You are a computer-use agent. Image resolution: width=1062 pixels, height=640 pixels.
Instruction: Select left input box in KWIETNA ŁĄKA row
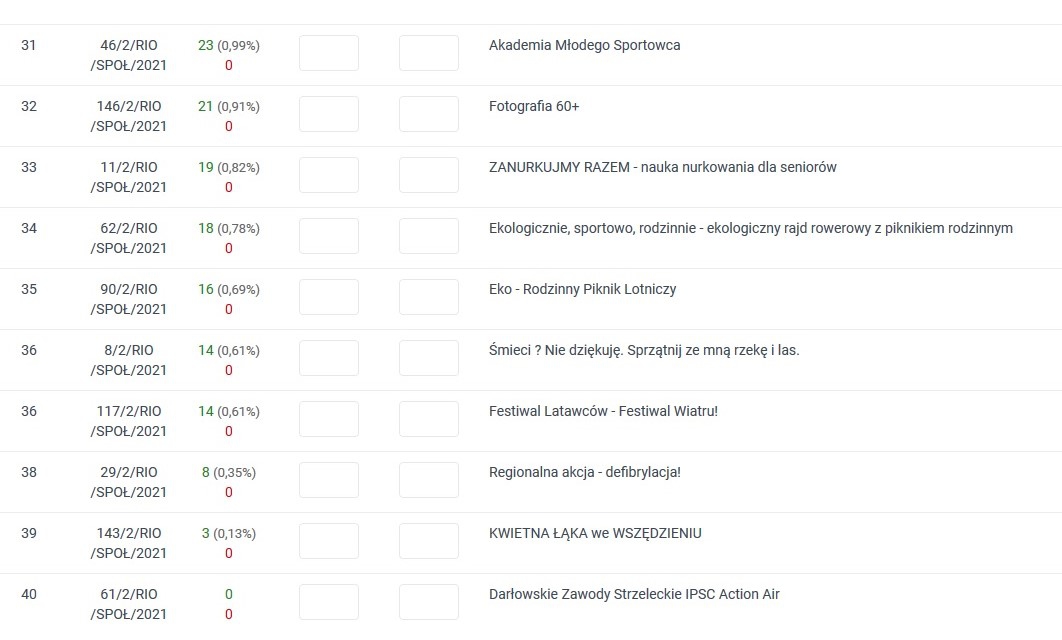[x=329, y=541]
